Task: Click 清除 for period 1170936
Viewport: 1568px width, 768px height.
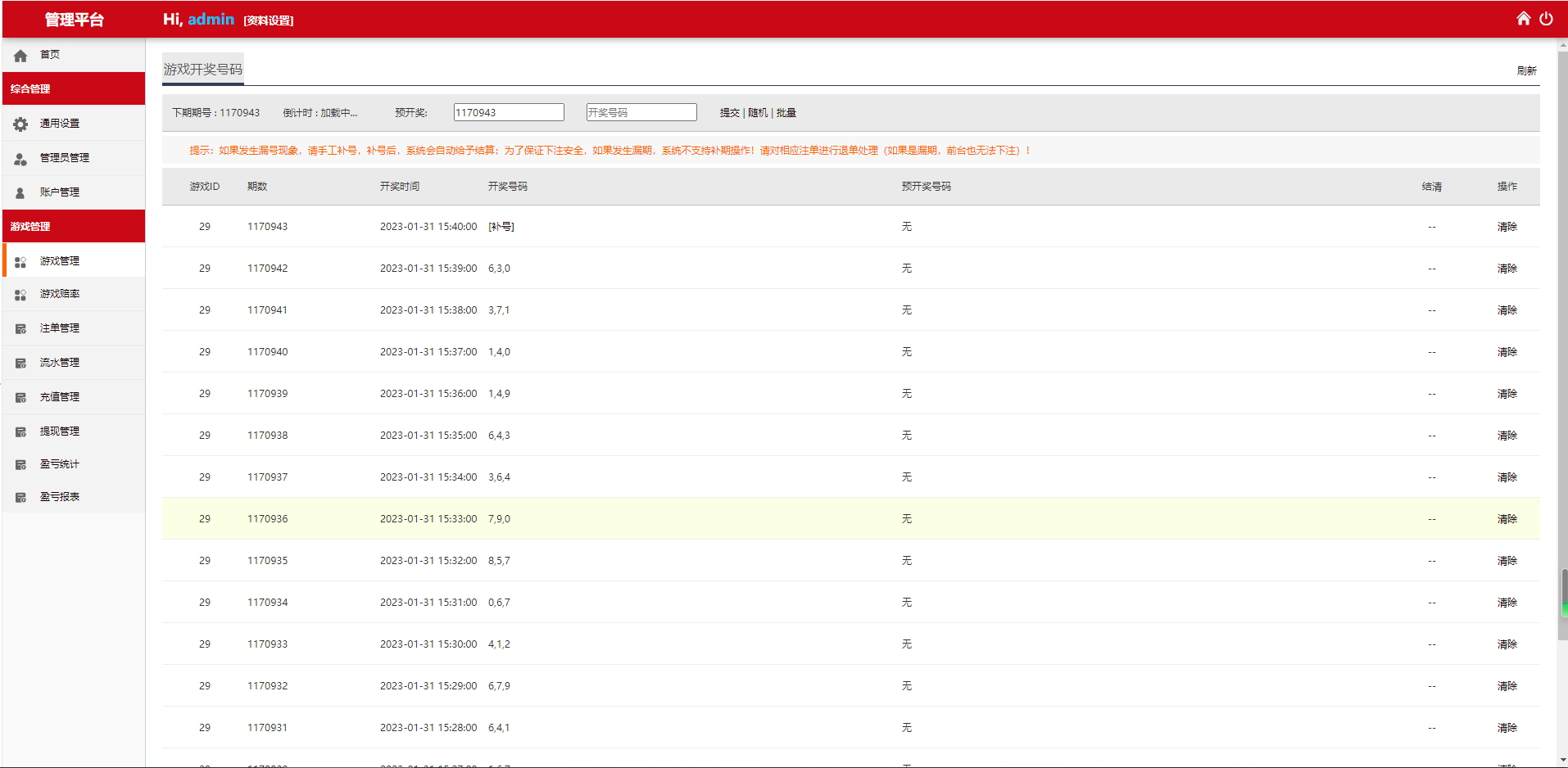Action: 1507,519
